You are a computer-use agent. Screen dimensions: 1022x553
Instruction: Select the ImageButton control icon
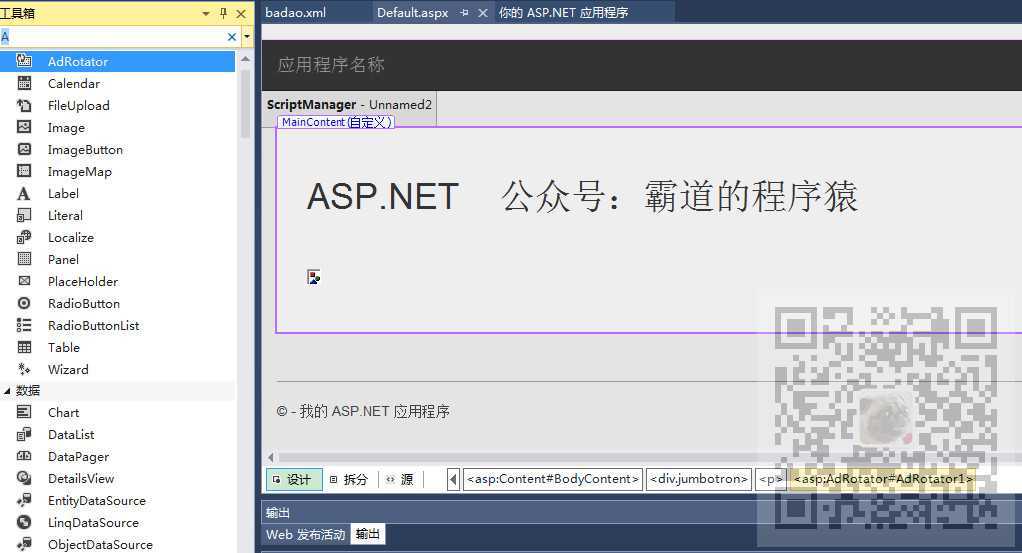point(24,149)
